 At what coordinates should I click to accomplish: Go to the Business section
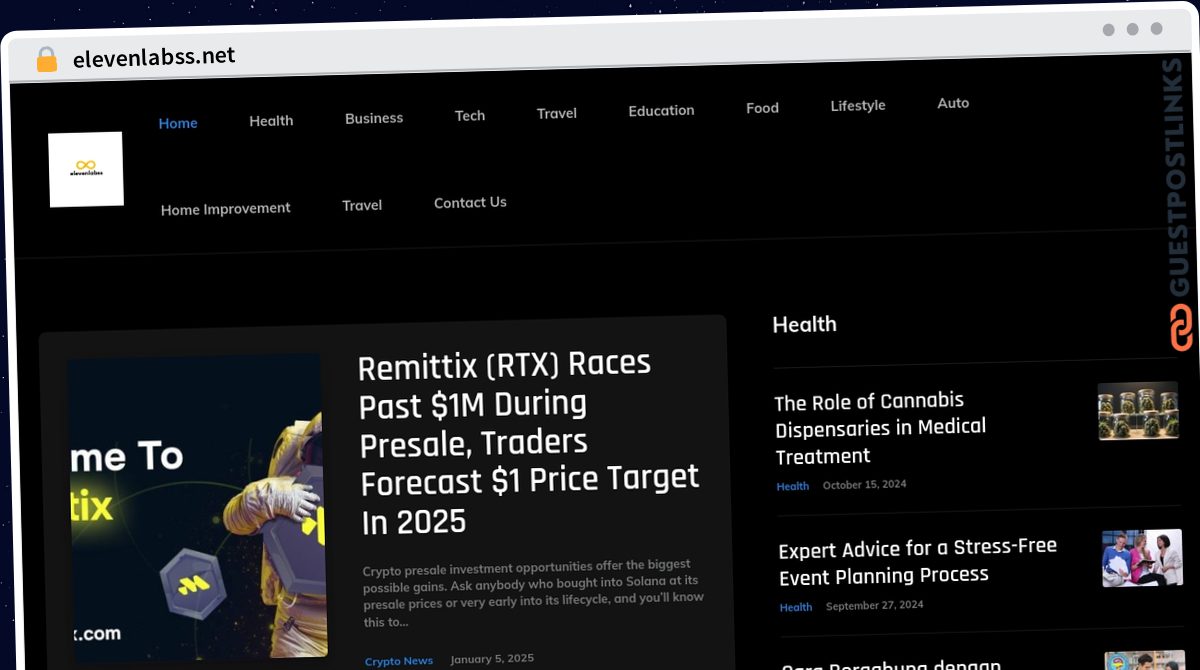[x=374, y=118]
